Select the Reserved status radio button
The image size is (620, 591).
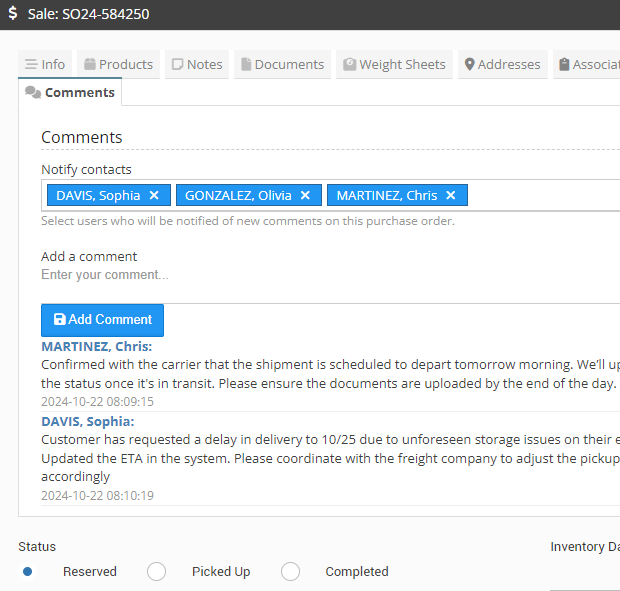(28, 572)
